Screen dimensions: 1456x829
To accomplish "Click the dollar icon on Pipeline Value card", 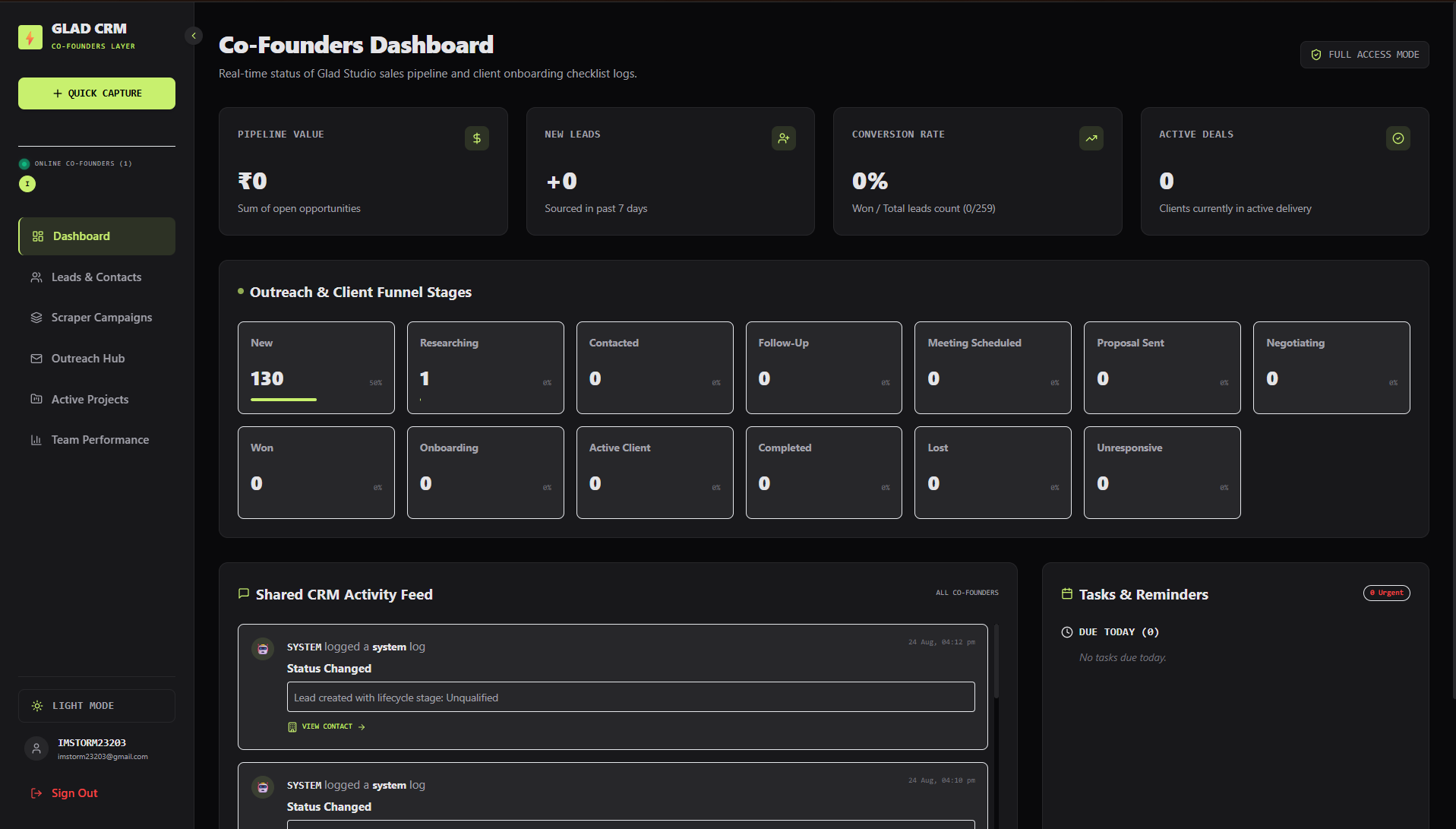I will pos(477,138).
